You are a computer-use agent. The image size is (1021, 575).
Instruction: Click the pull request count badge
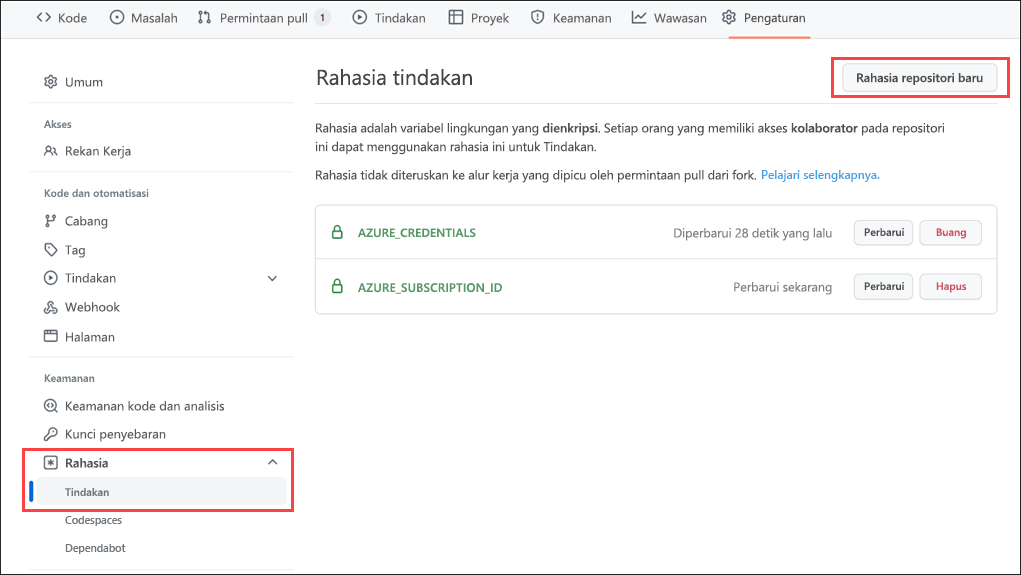click(x=322, y=18)
